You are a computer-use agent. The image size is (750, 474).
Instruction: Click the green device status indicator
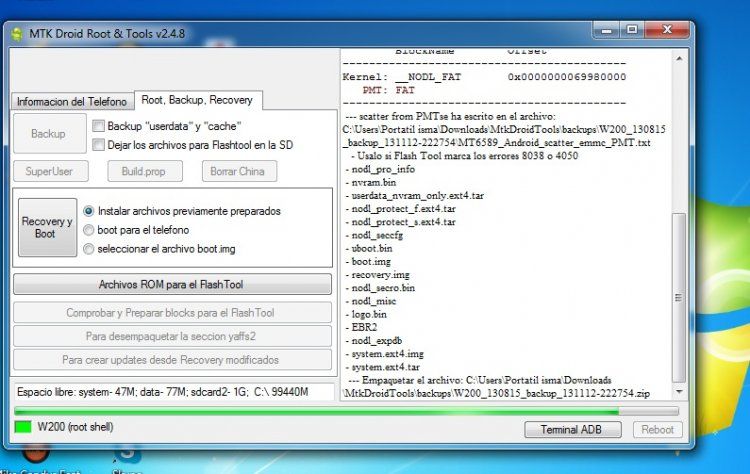click(23, 427)
